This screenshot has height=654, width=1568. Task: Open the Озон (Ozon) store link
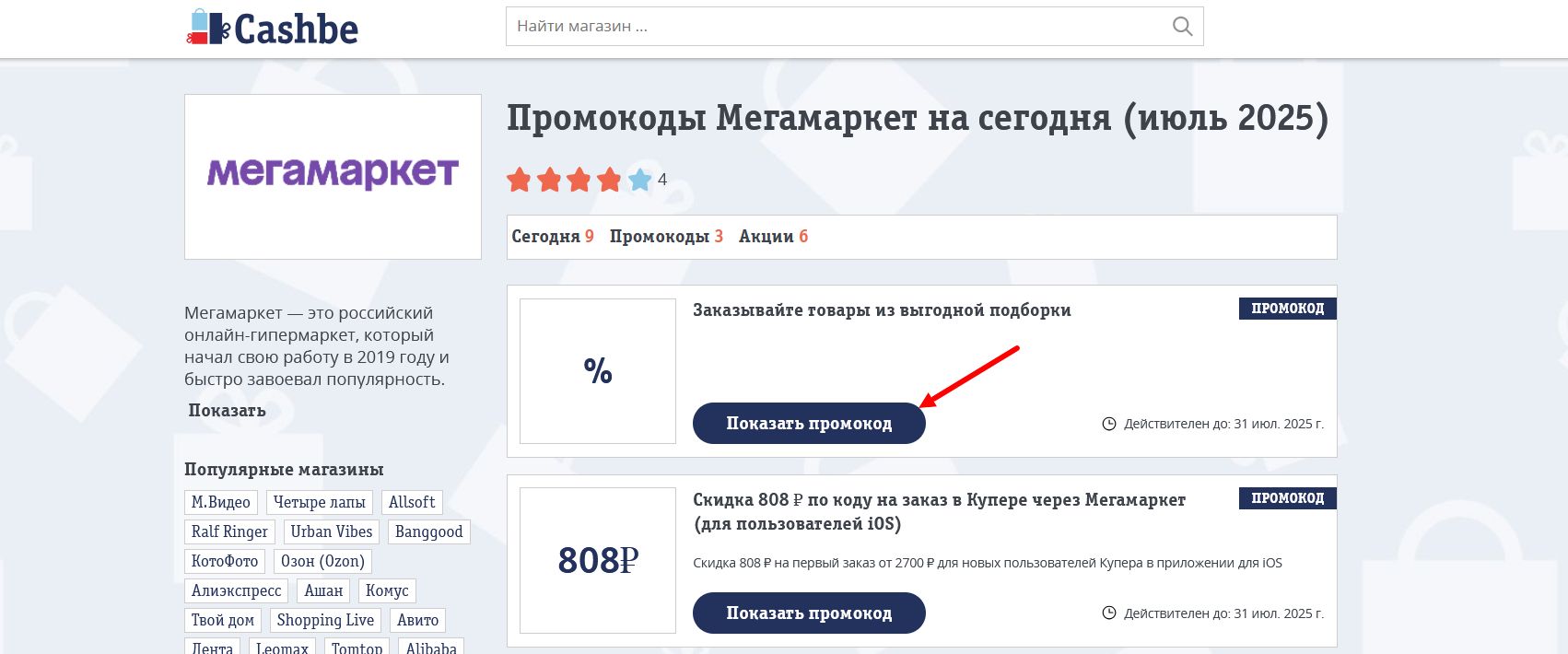(322, 561)
